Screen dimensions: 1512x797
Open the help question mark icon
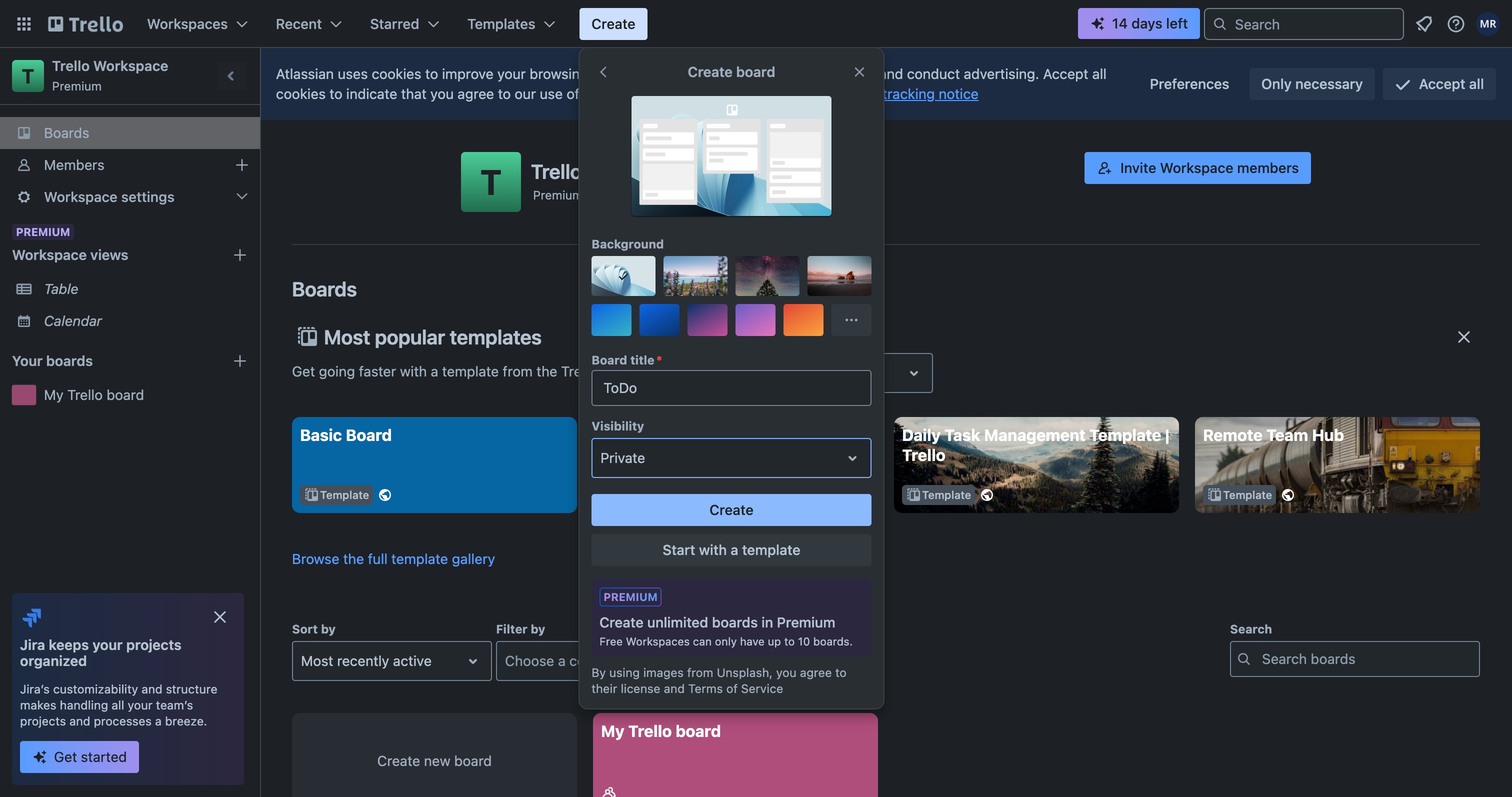tap(1455, 23)
